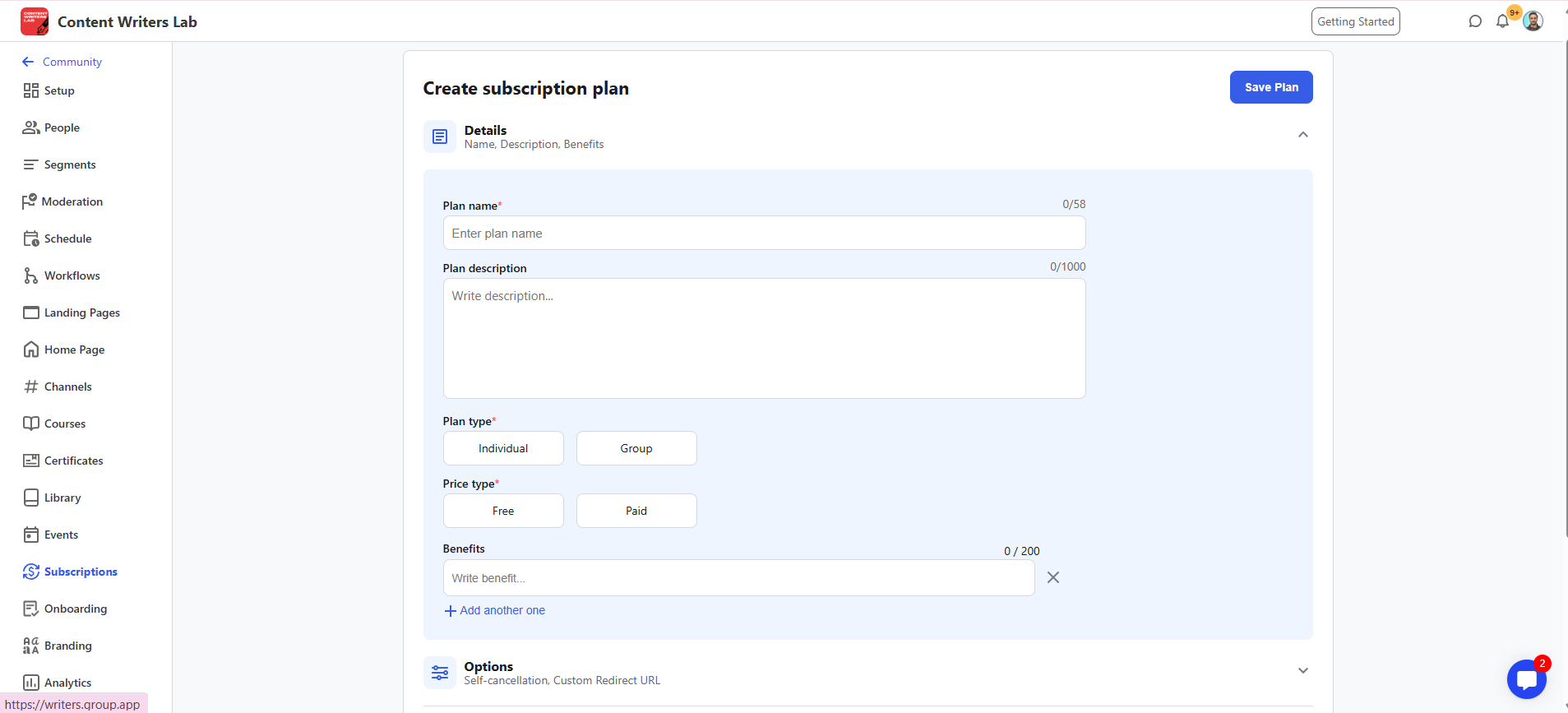The width and height of the screenshot is (1568, 713).
Task: Click the Options section sliders icon
Action: pyautogui.click(x=440, y=673)
